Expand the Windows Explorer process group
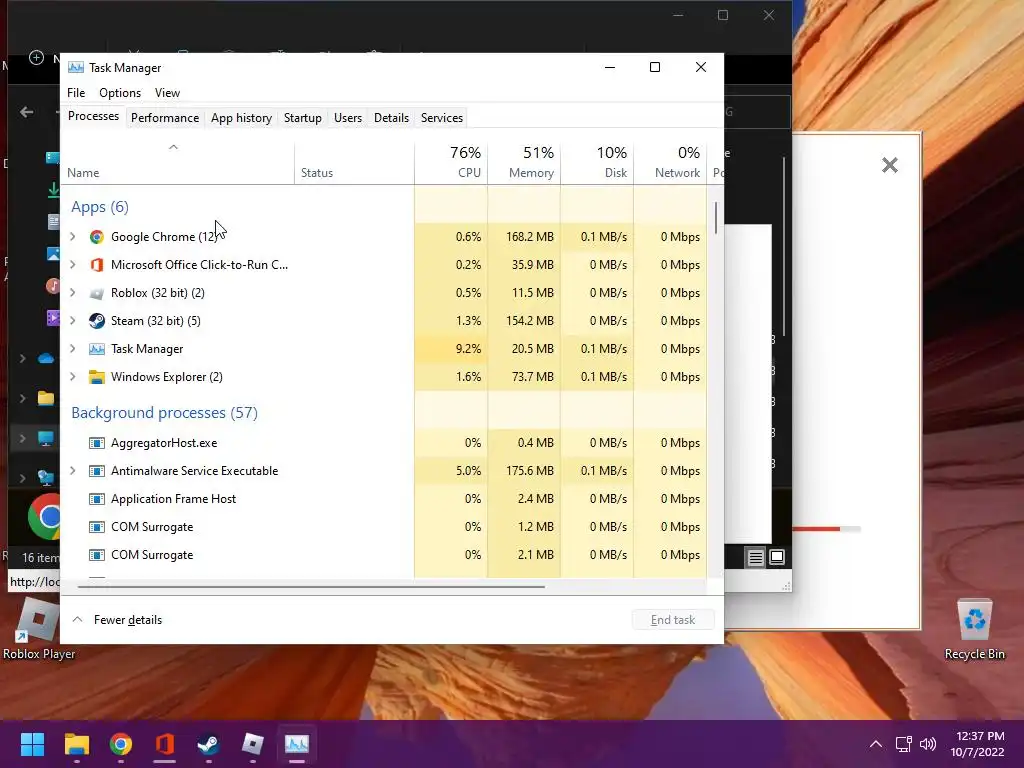 [72, 377]
